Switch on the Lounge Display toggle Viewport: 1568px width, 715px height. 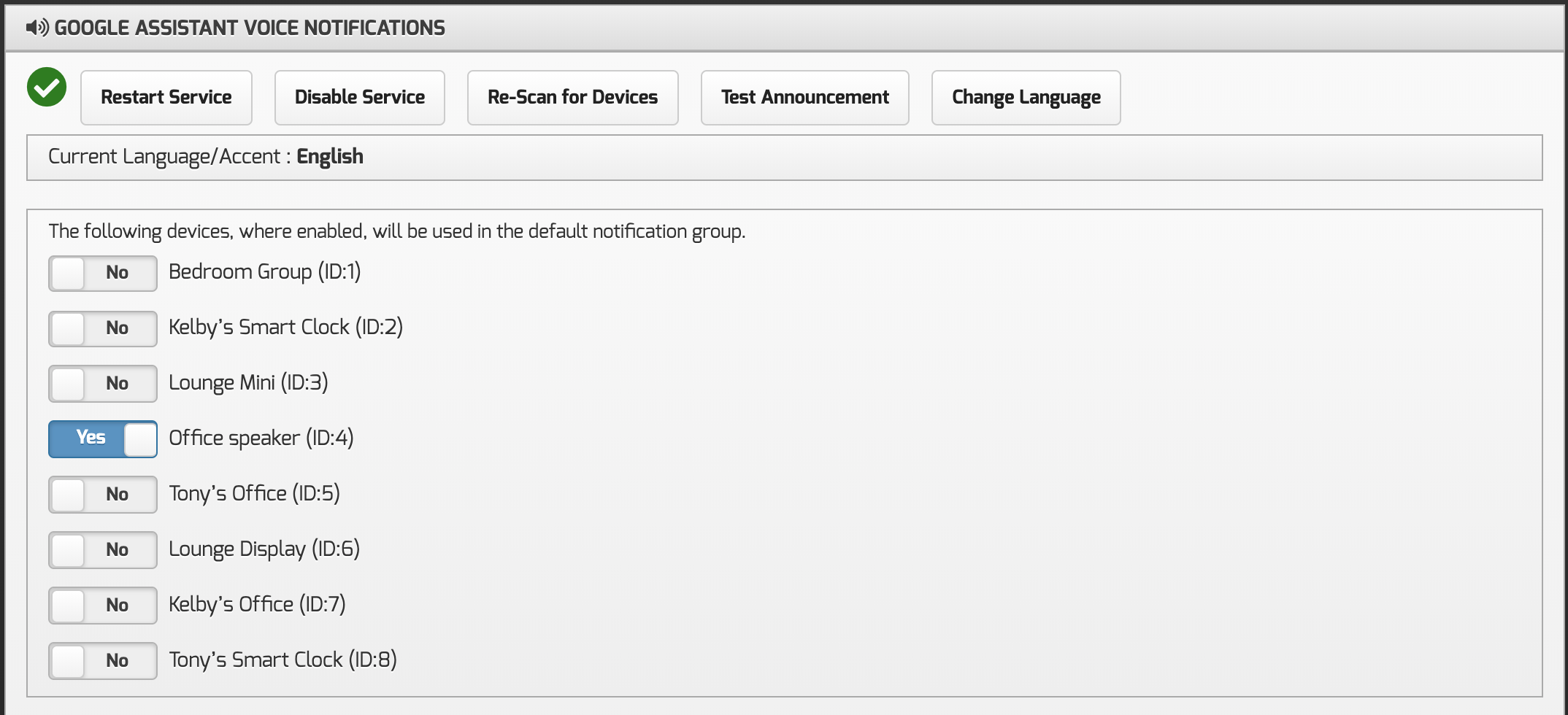(x=103, y=550)
